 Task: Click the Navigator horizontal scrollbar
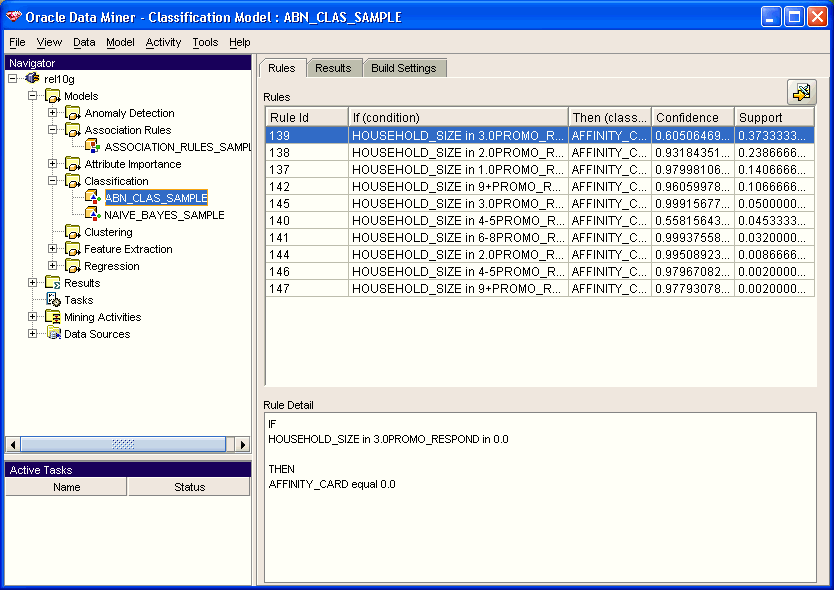123,444
